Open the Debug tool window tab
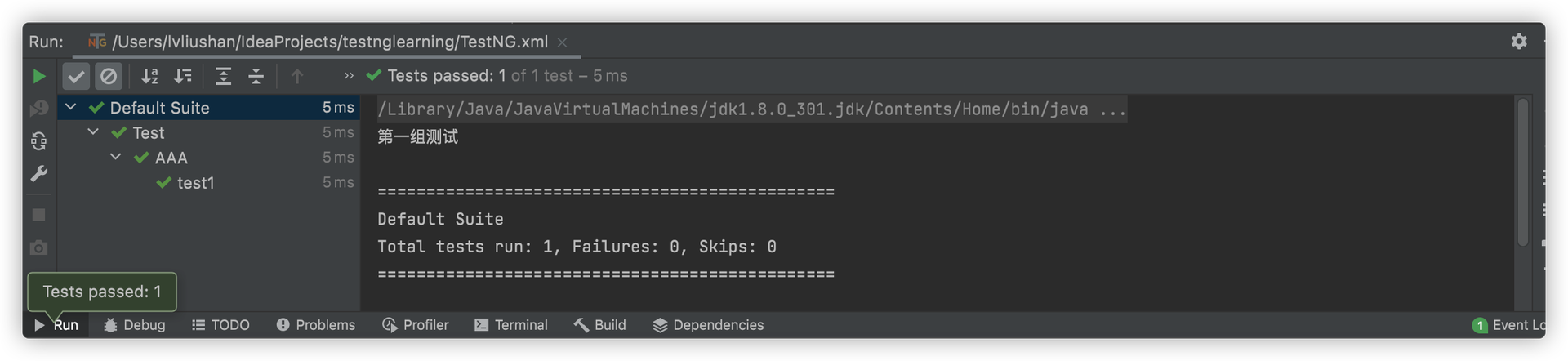Screen dimensions: 1568x361 point(135,325)
